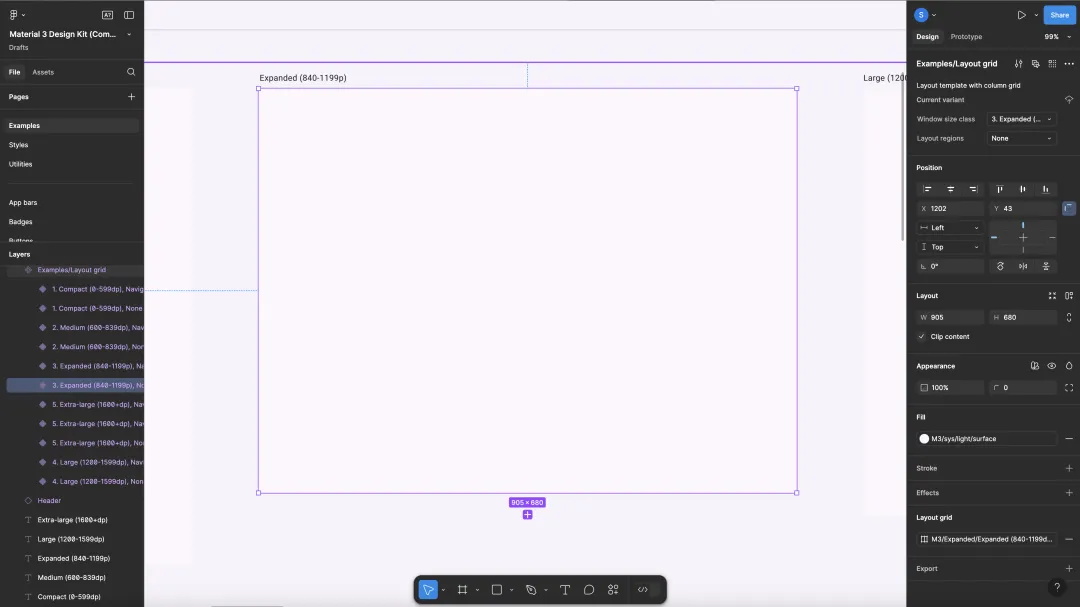Toggle the Clip content checkbox
Viewport: 1080px width, 607px height.
tap(922, 337)
